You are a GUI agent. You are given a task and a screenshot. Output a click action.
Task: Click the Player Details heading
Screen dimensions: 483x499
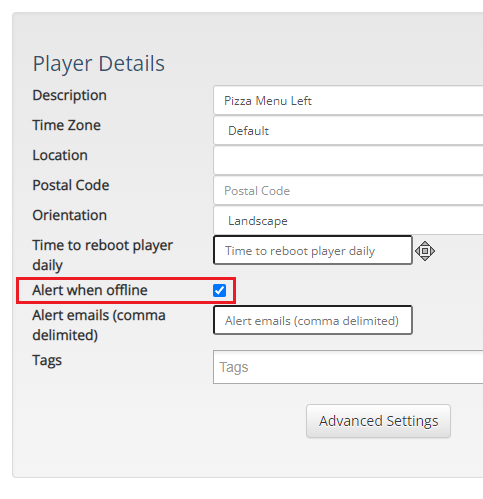point(99,64)
